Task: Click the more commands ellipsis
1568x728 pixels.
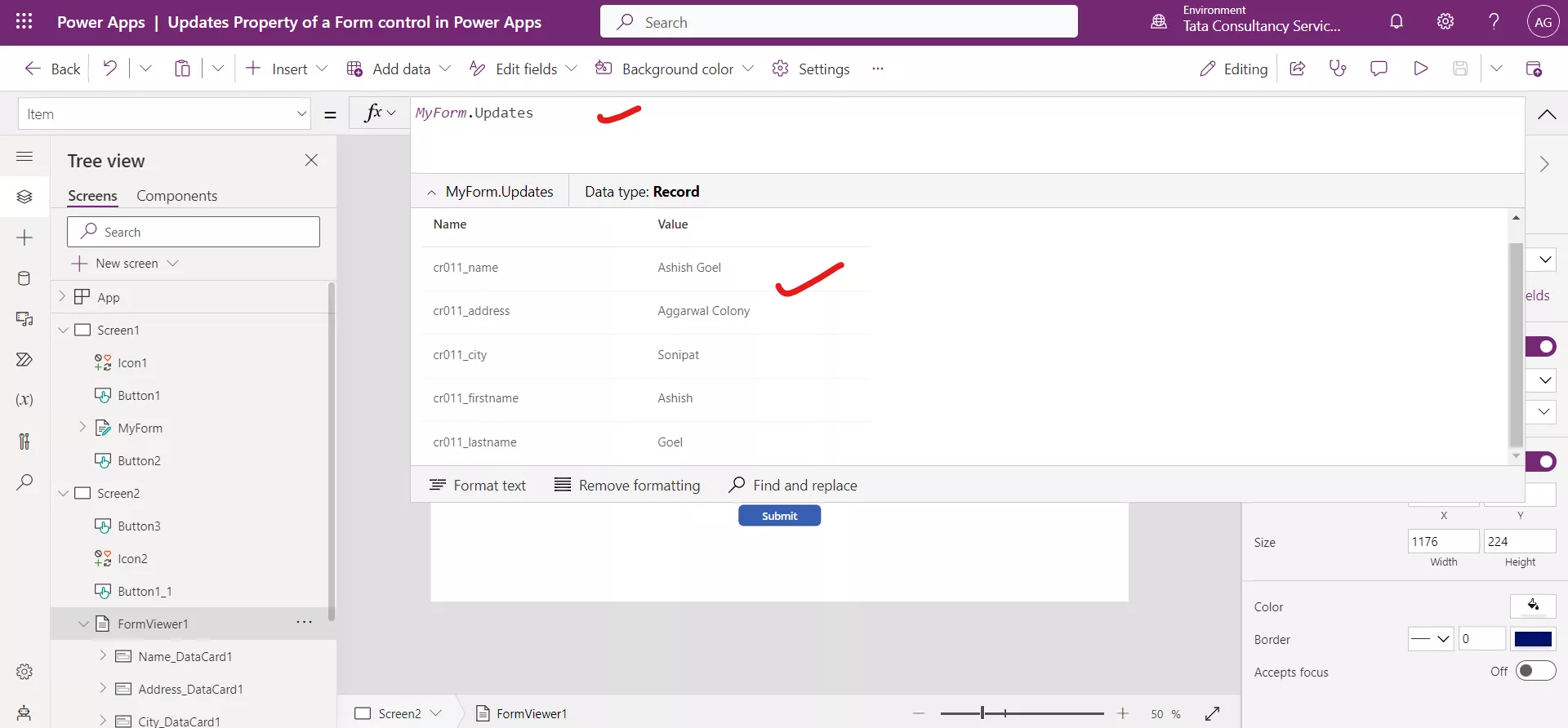Action: point(878,69)
